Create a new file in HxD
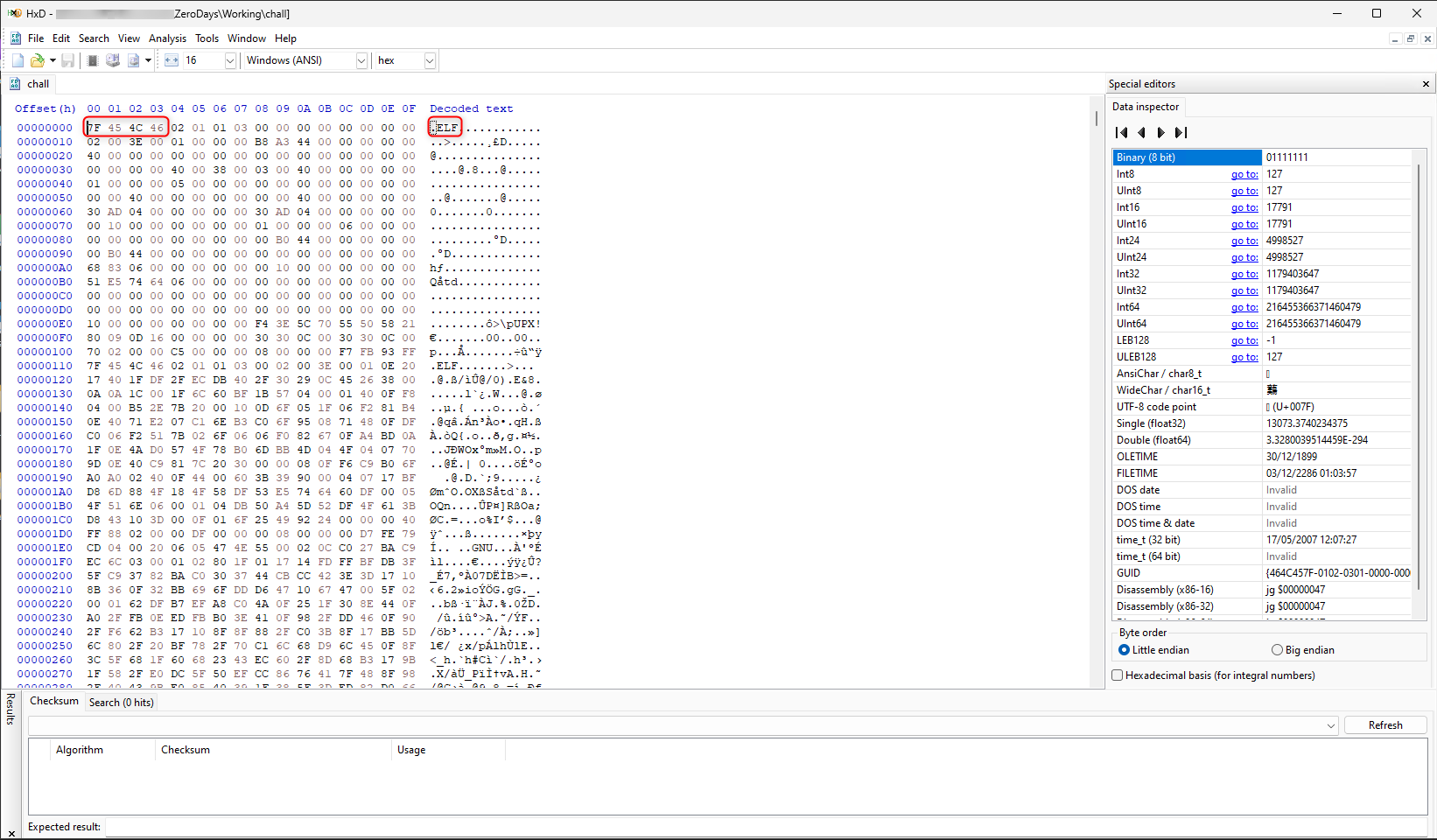 [17, 60]
